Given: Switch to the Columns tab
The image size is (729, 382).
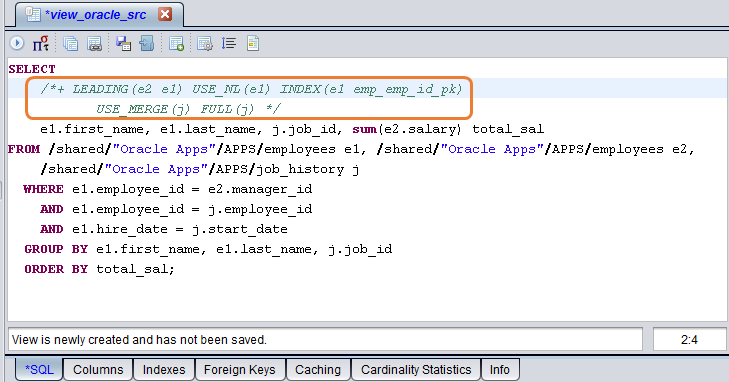Looking at the screenshot, I should point(98,369).
